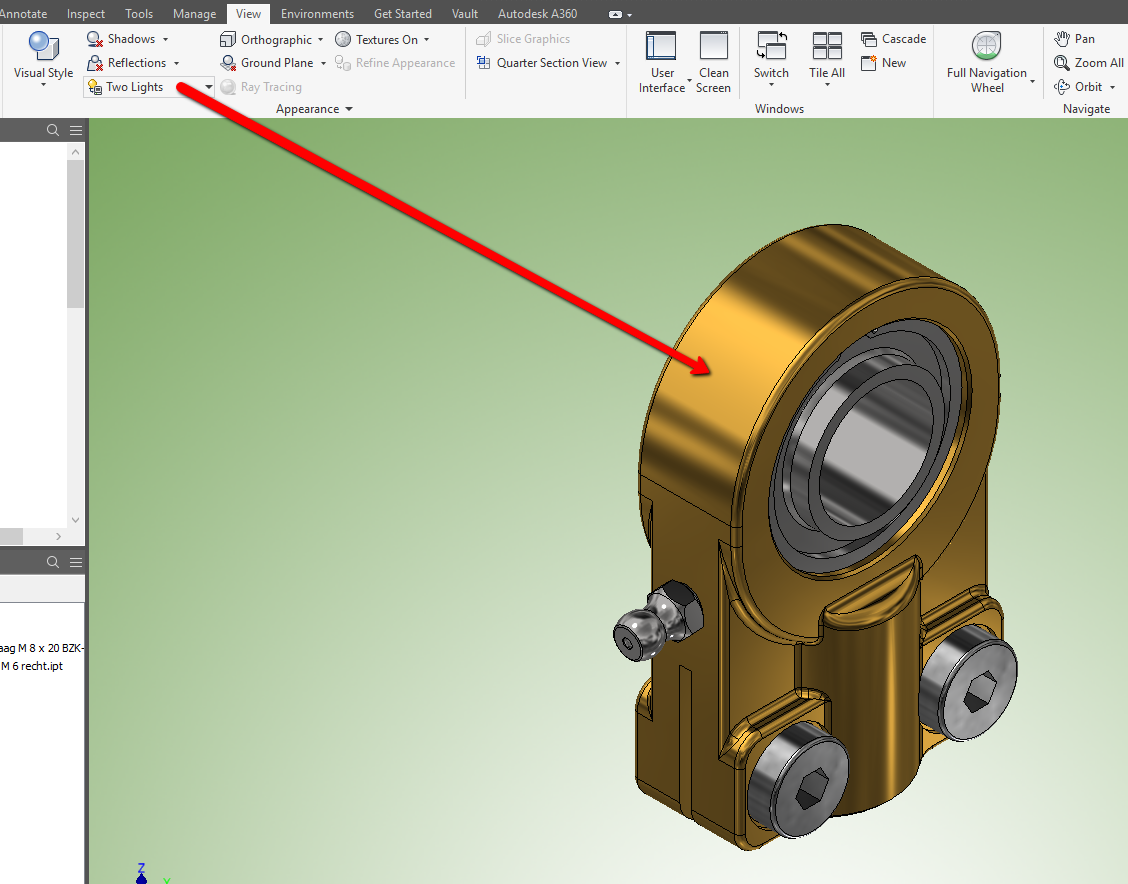Open a New window
This screenshot has width=1128, height=884.
pos(884,62)
